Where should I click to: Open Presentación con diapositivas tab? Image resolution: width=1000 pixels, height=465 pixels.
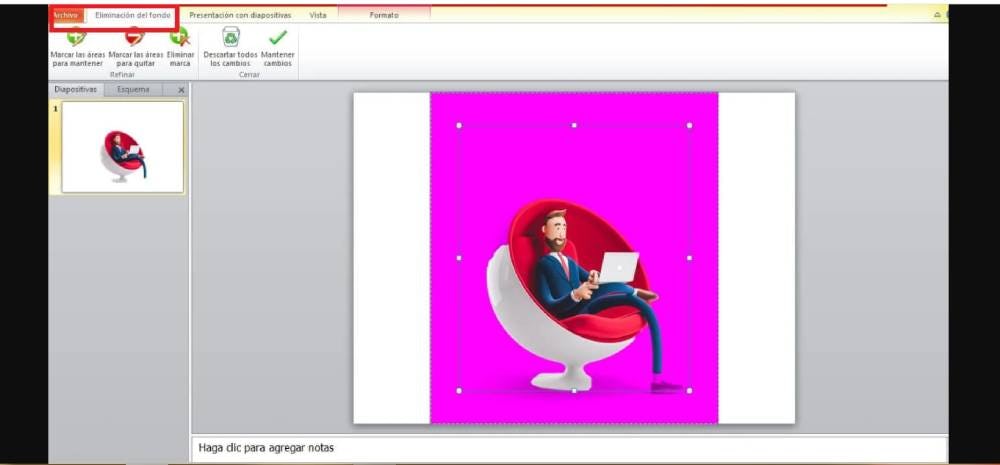pyautogui.click(x=240, y=15)
